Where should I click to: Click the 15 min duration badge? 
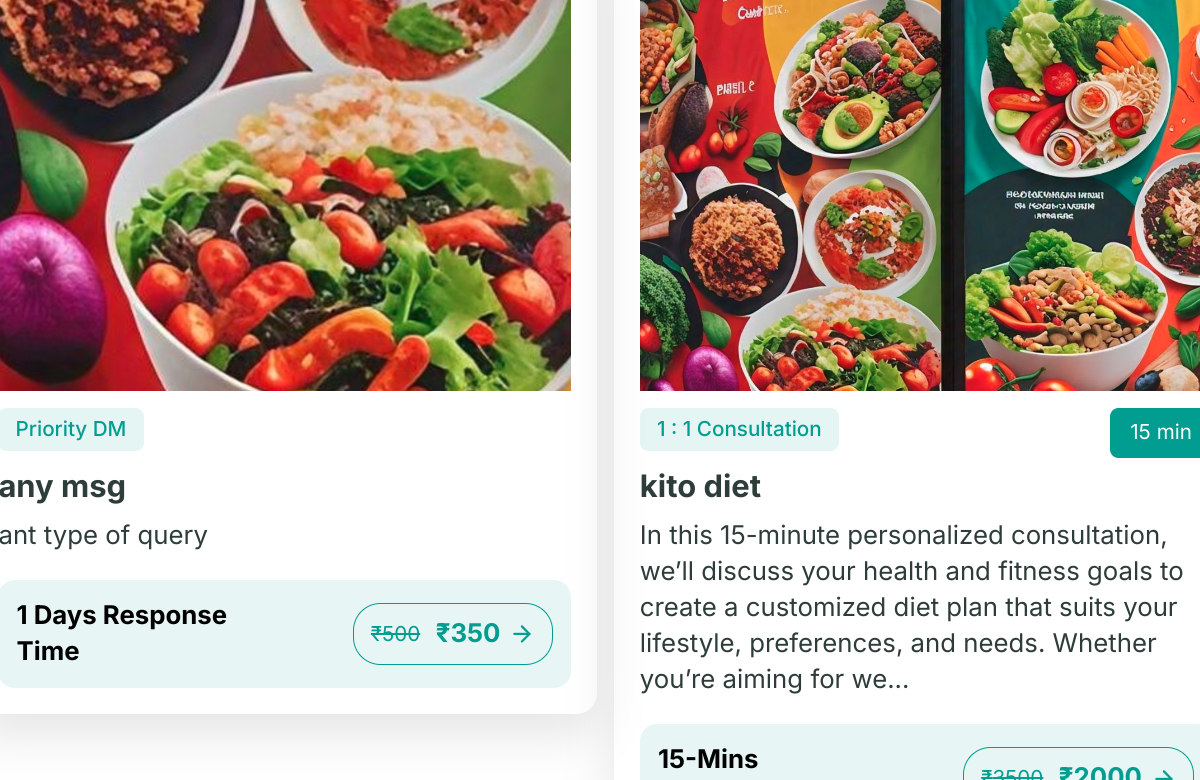click(x=1160, y=432)
